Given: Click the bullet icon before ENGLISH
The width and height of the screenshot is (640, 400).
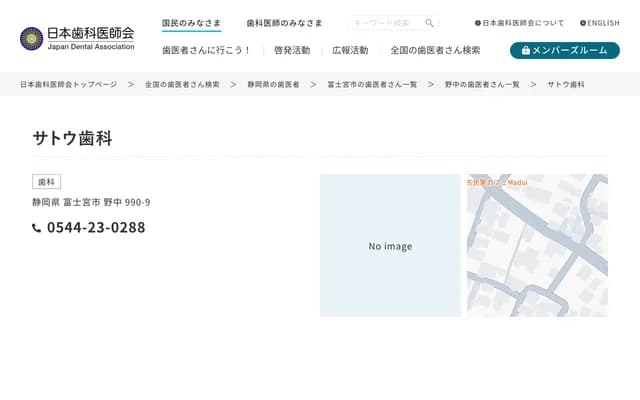Looking at the screenshot, I should (x=582, y=23).
